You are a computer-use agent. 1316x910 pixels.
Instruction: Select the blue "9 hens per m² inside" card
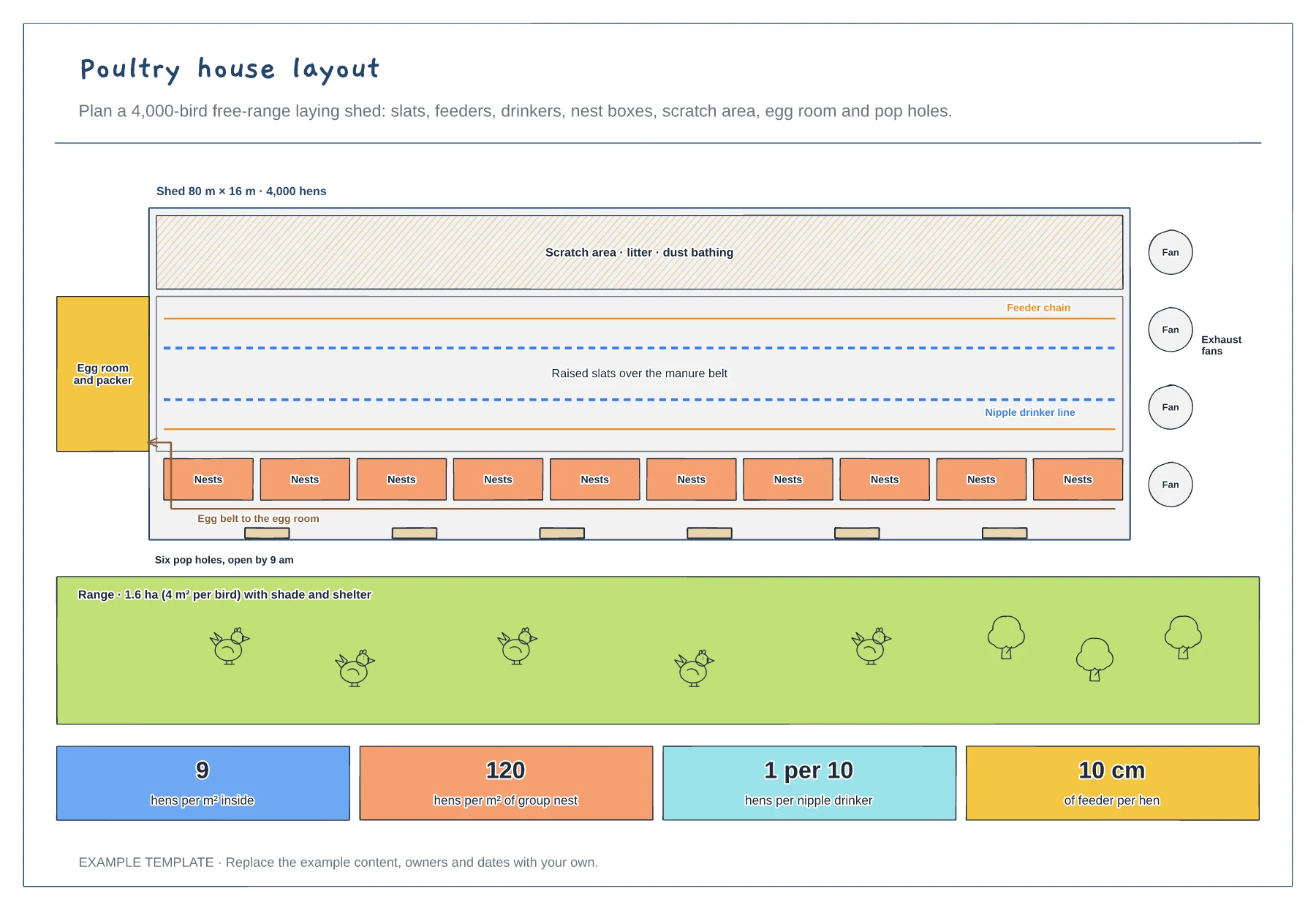pos(203,783)
